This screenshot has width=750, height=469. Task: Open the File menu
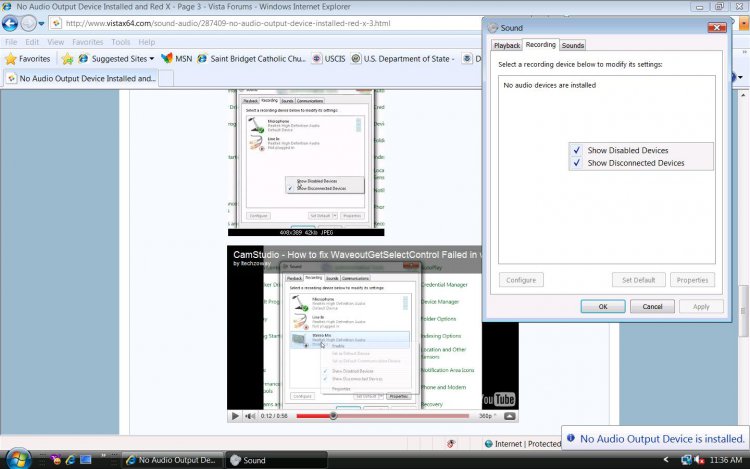(x=11, y=42)
